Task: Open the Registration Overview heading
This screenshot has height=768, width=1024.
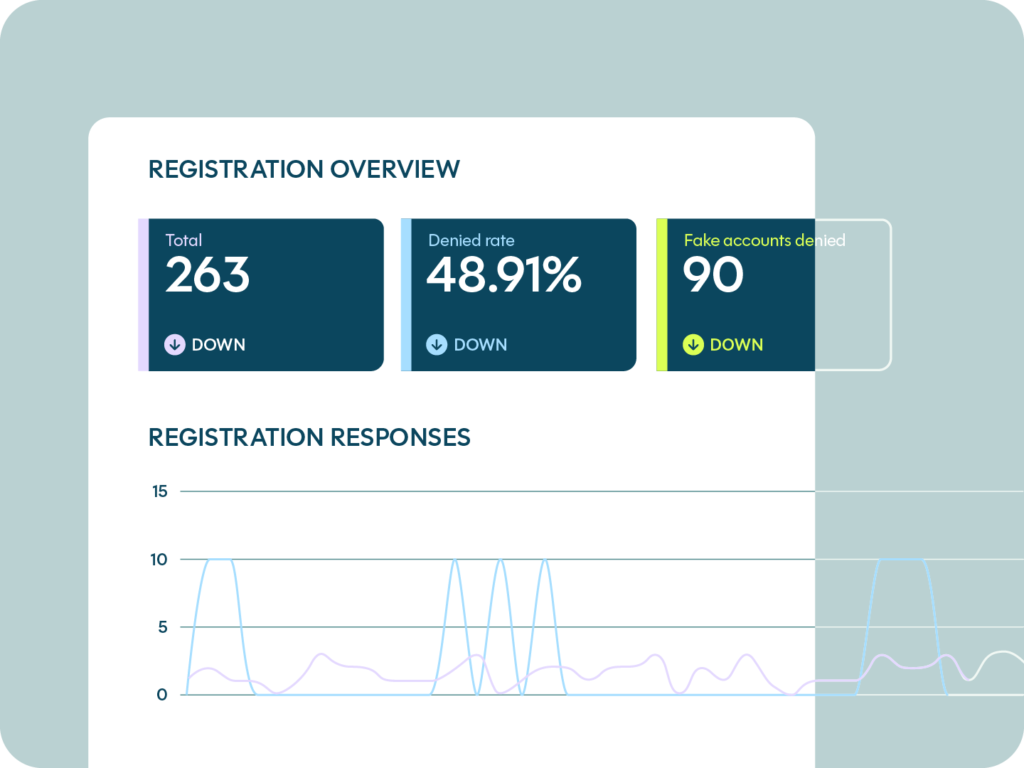Action: [x=304, y=169]
